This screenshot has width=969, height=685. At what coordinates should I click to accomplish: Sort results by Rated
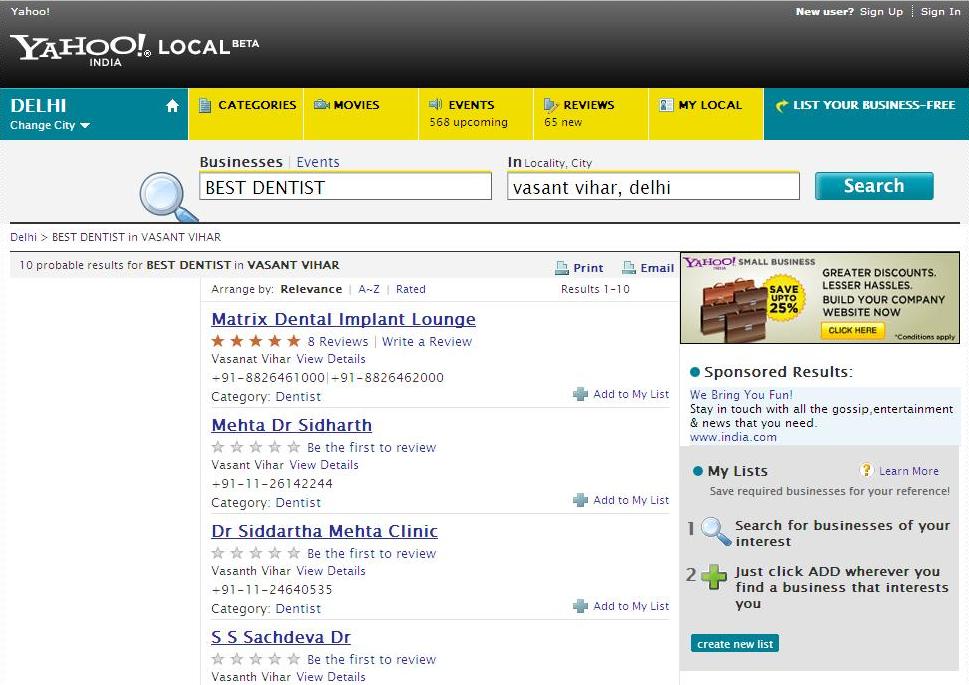[411, 289]
